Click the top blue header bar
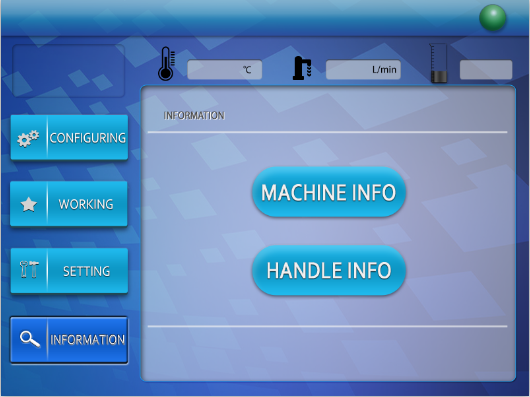 pyautogui.click(x=265, y=18)
